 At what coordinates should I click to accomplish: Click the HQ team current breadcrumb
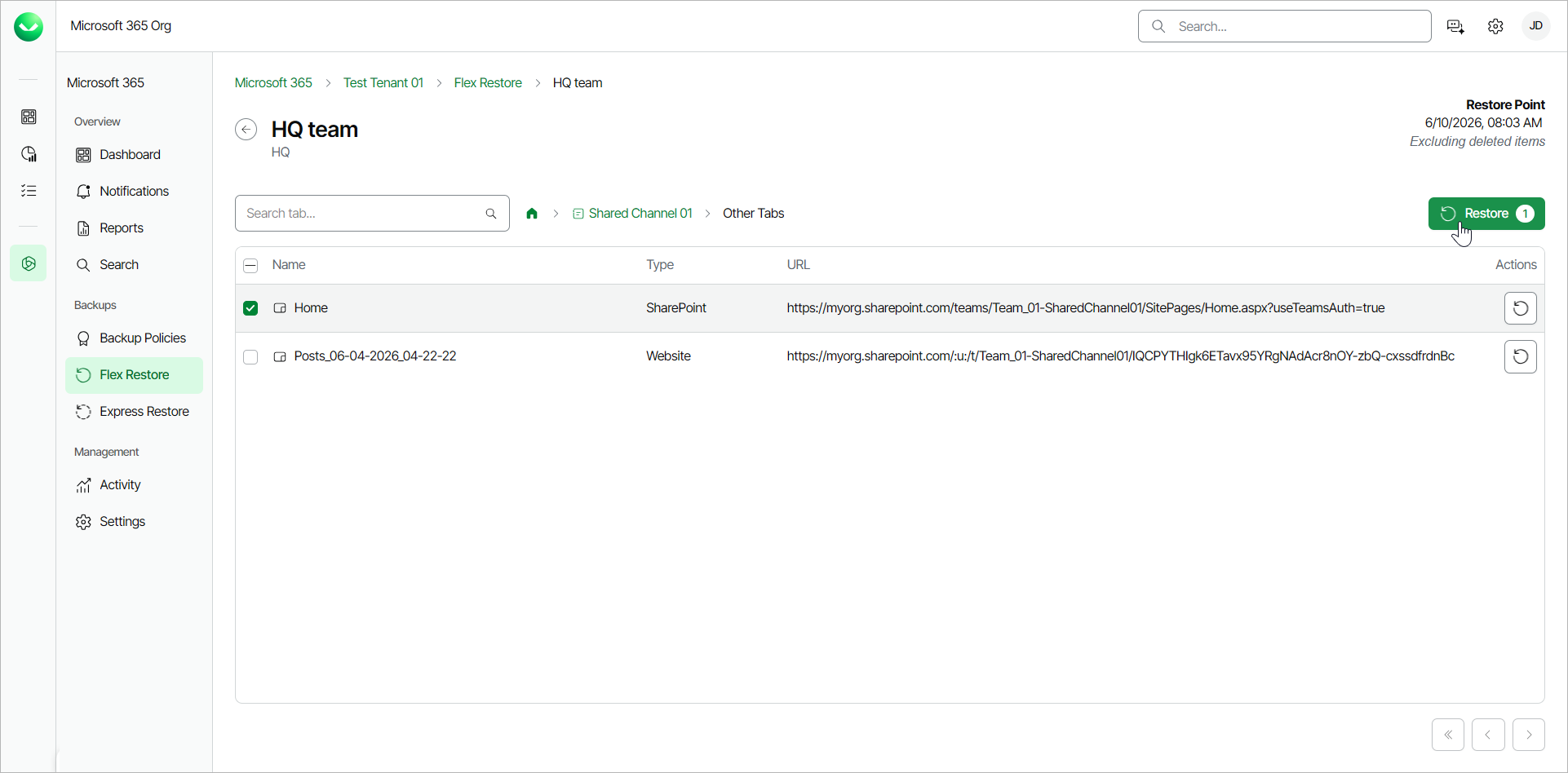(x=578, y=82)
